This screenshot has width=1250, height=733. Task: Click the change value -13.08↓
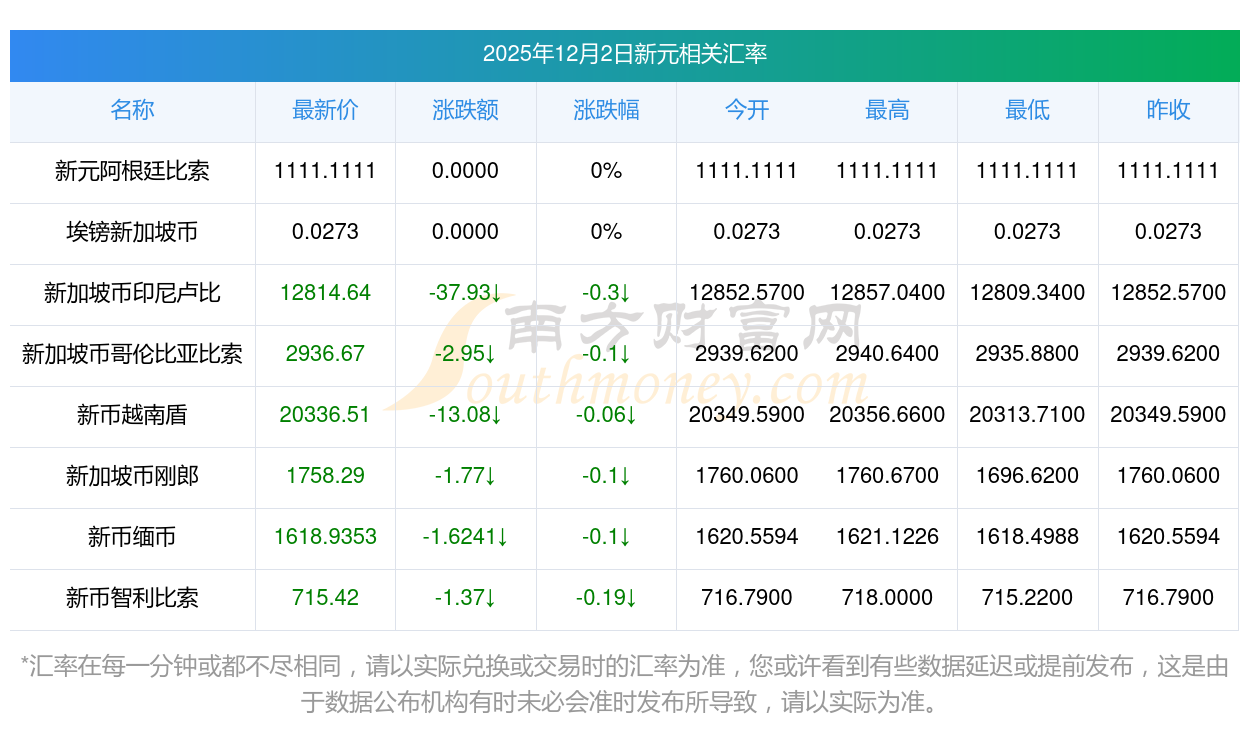(466, 415)
